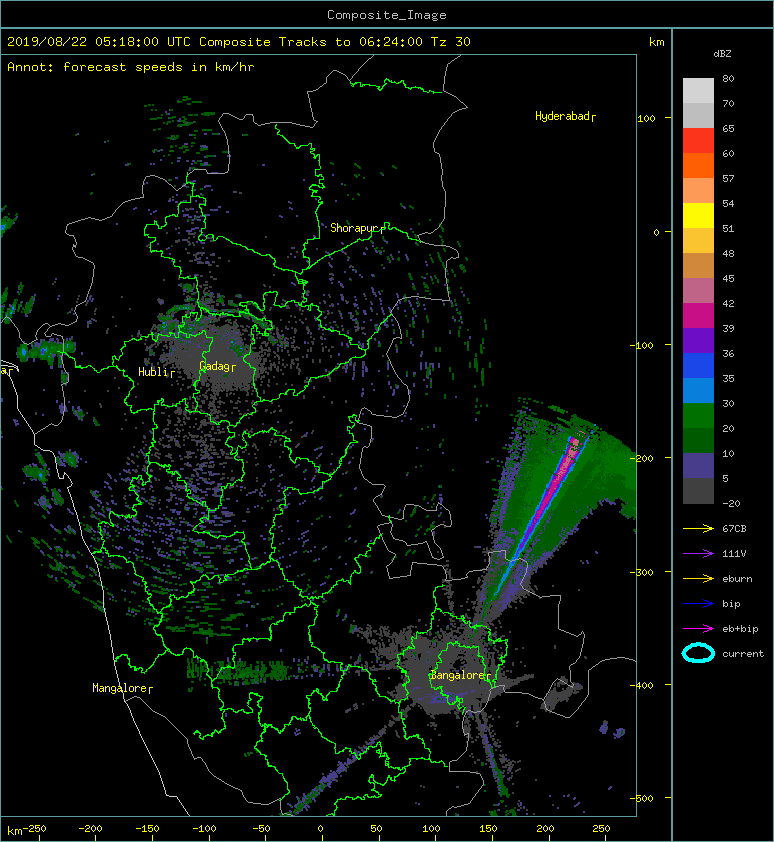Click the 'eb+bip' legend label
The height and width of the screenshot is (842, 774).
[740, 628]
